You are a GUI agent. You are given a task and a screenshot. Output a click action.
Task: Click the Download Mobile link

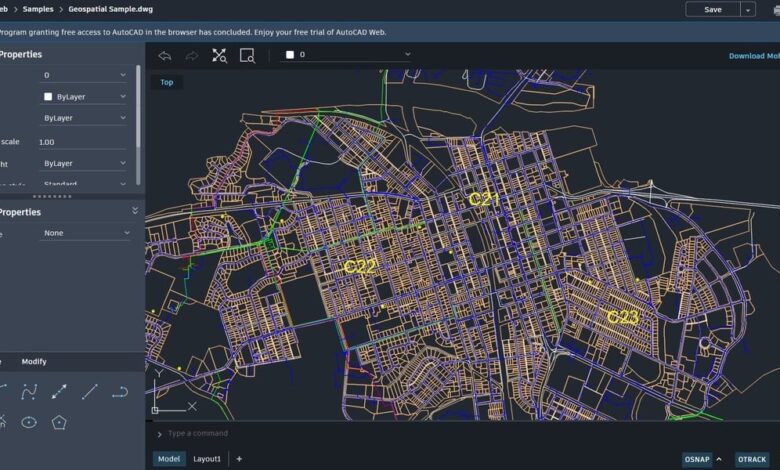coord(754,56)
